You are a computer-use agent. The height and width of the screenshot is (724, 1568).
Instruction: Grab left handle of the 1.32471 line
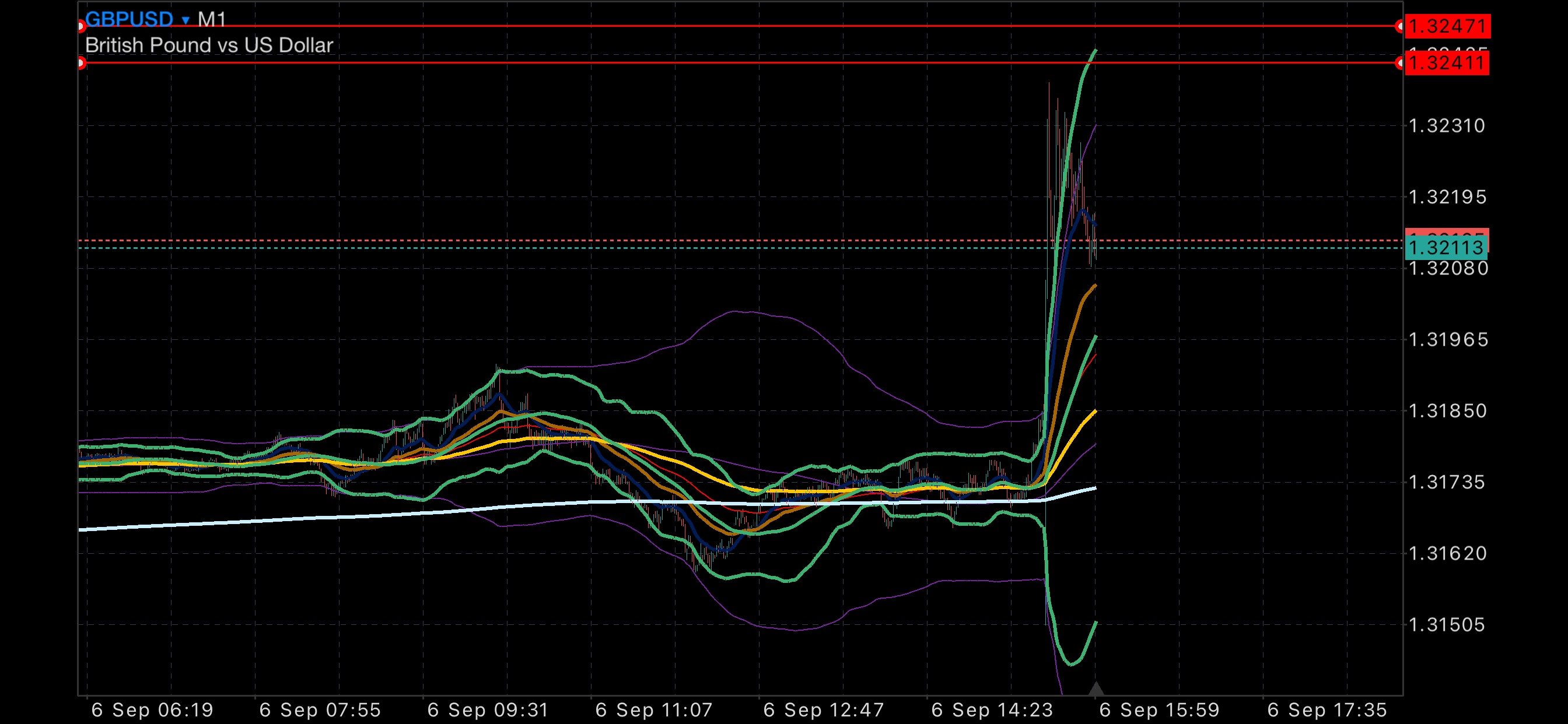click(x=81, y=26)
